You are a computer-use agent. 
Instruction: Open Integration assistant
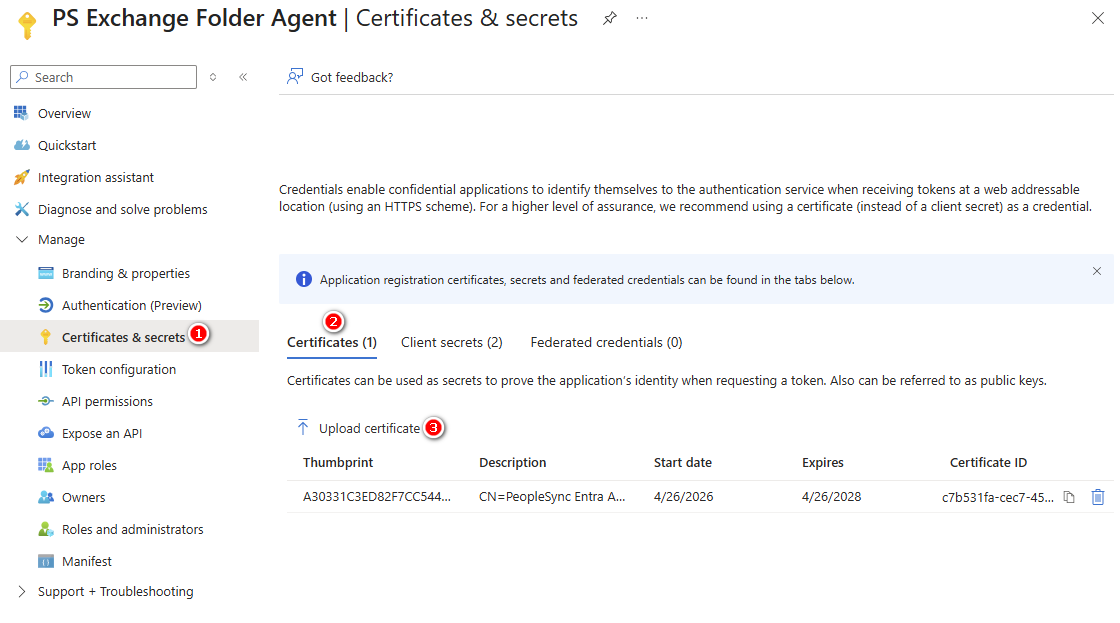click(96, 178)
